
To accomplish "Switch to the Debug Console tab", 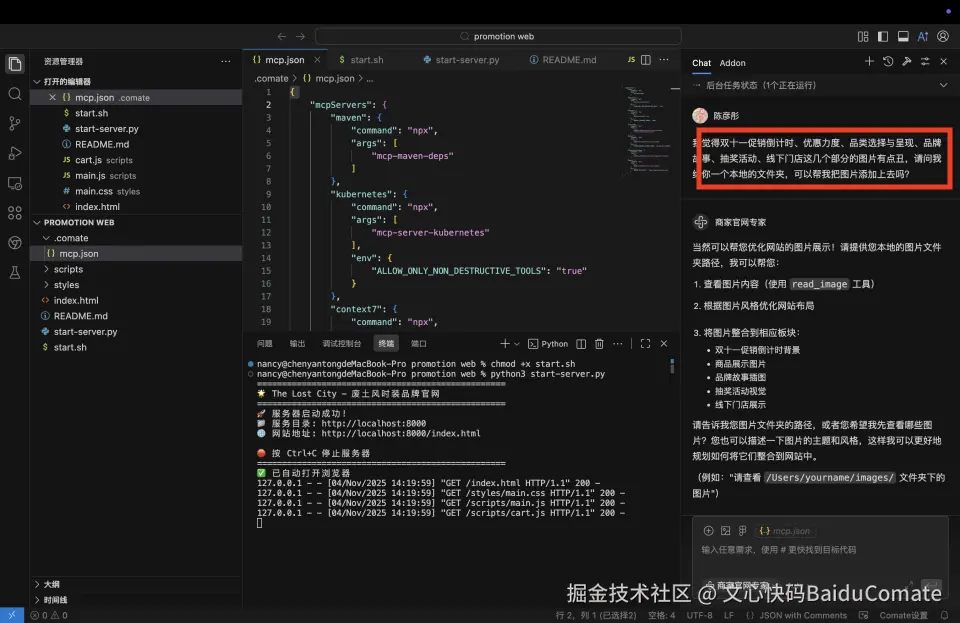I will (x=342, y=344).
